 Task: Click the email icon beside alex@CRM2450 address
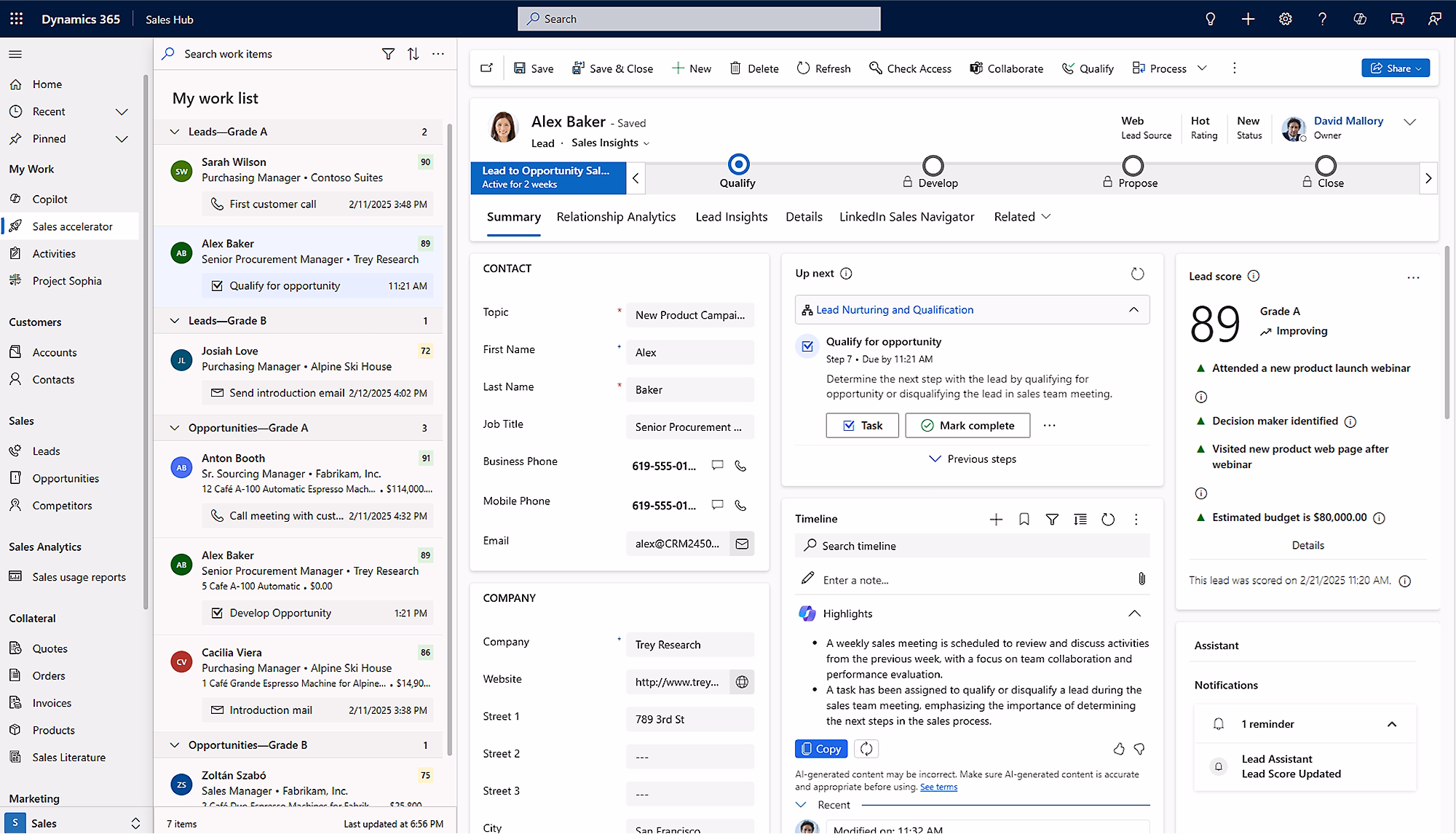point(742,544)
